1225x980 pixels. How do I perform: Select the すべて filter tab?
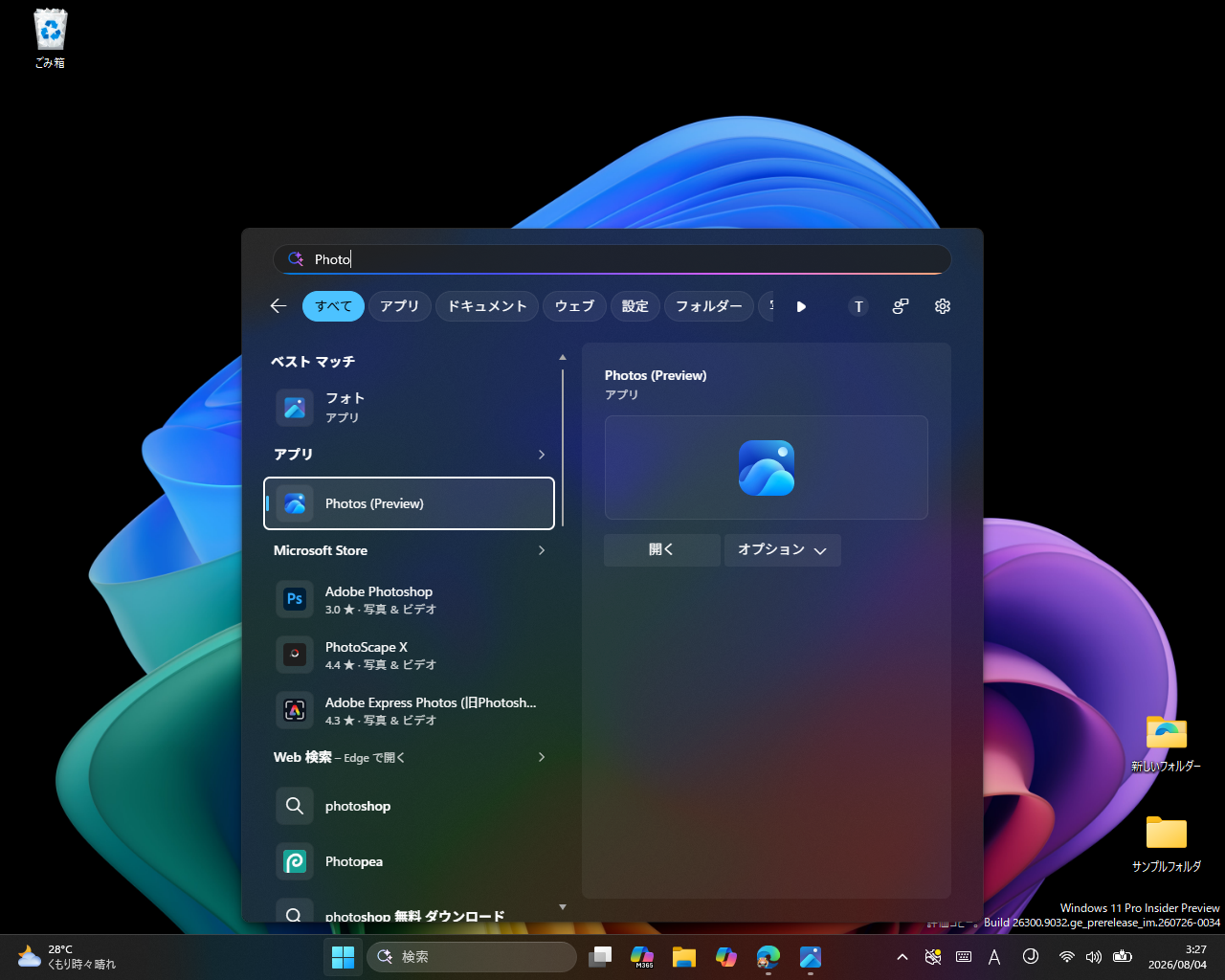click(333, 306)
